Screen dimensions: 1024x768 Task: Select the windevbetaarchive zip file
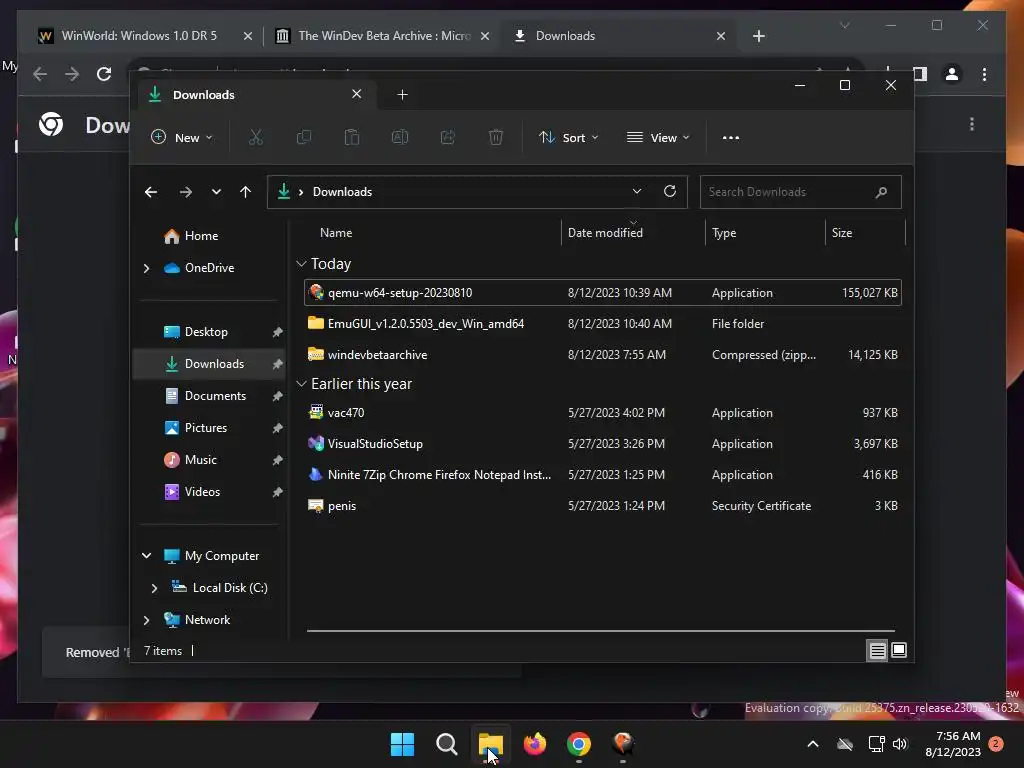(x=602, y=355)
